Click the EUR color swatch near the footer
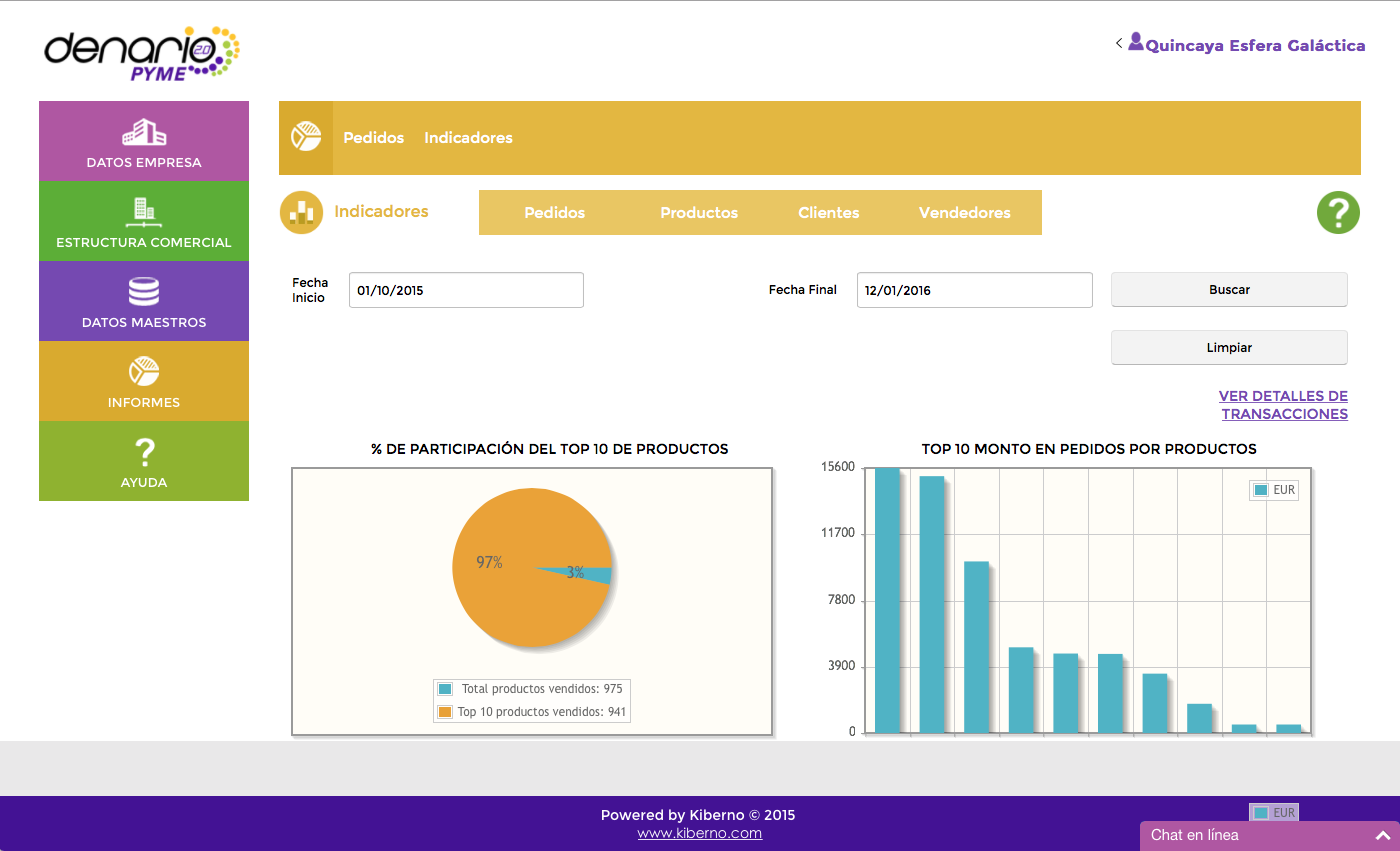This screenshot has height=851, width=1400. point(1261,812)
